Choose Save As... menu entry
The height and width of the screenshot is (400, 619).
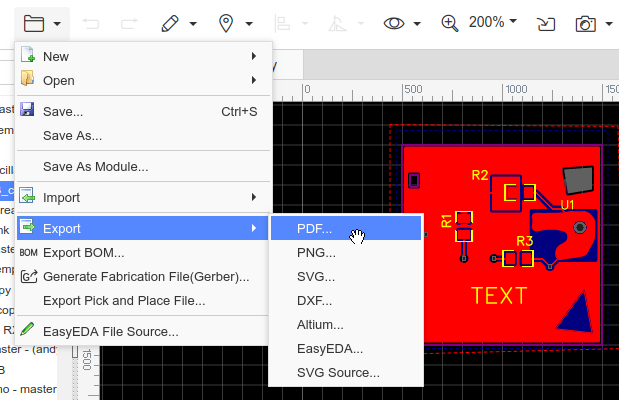[144, 136]
